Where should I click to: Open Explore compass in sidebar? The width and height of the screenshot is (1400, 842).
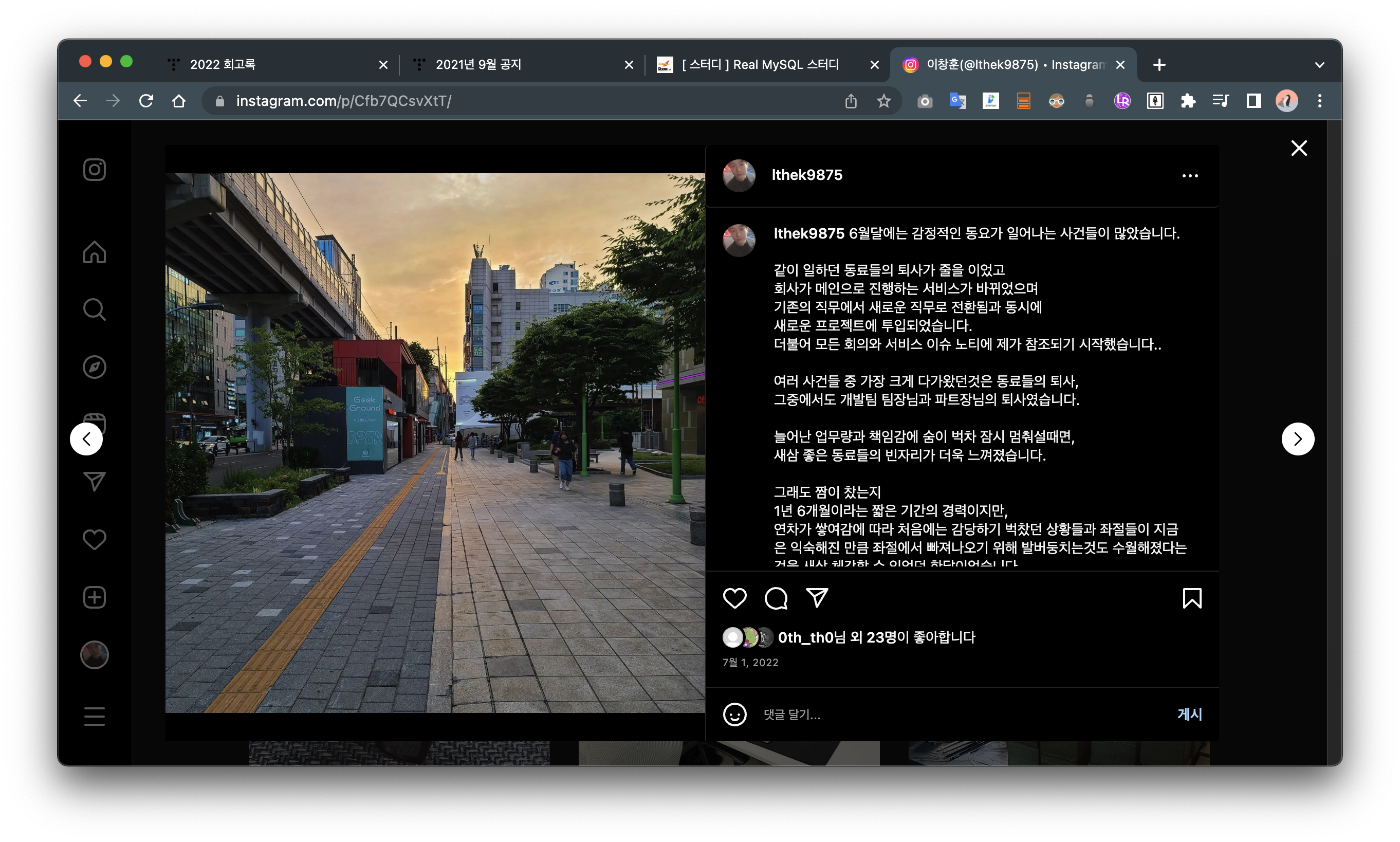[94, 367]
